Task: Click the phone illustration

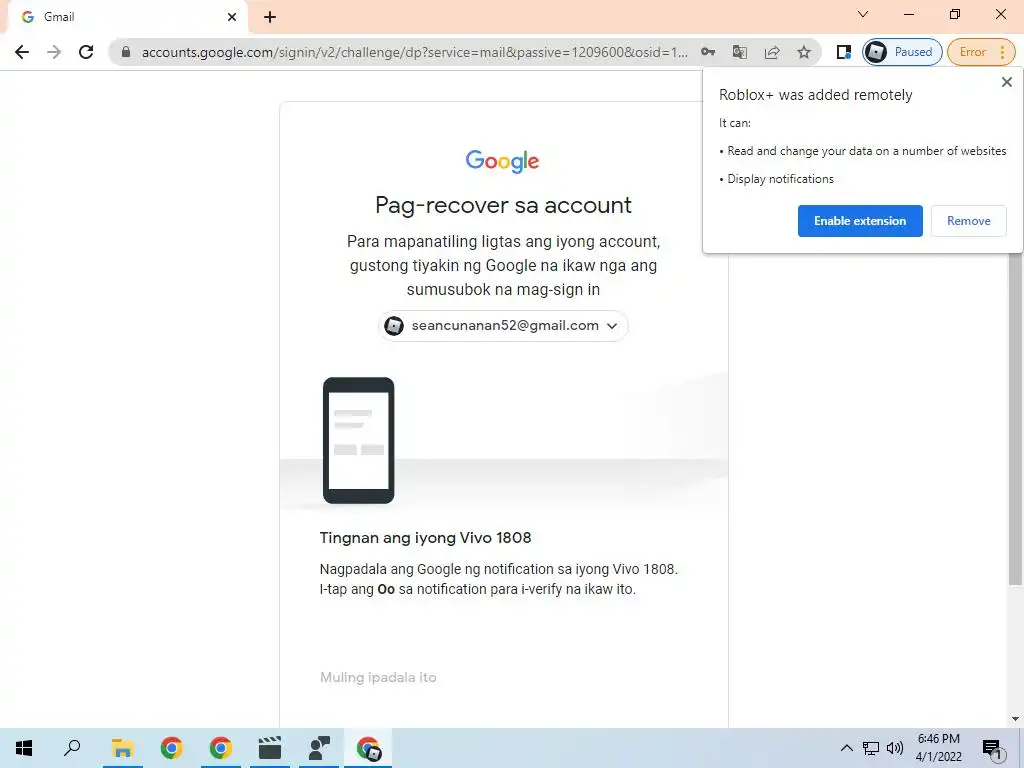Action: click(359, 440)
